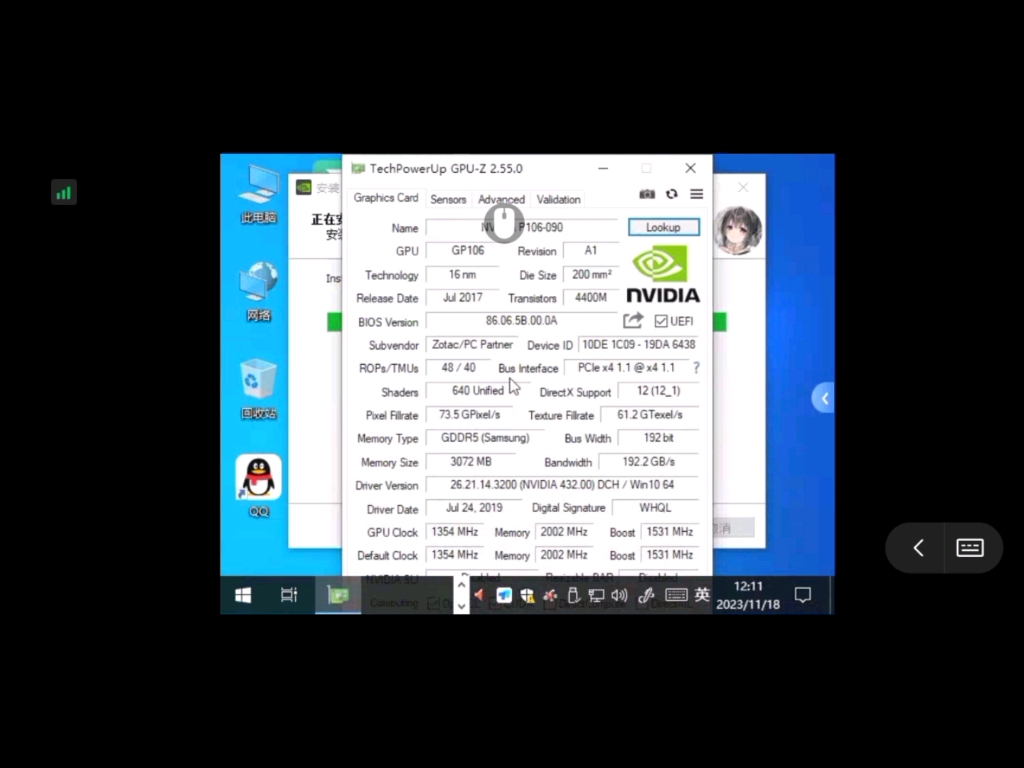Take a GPU-Z screenshot with camera icon
The width and height of the screenshot is (1024, 768).
(x=647, y=194)
